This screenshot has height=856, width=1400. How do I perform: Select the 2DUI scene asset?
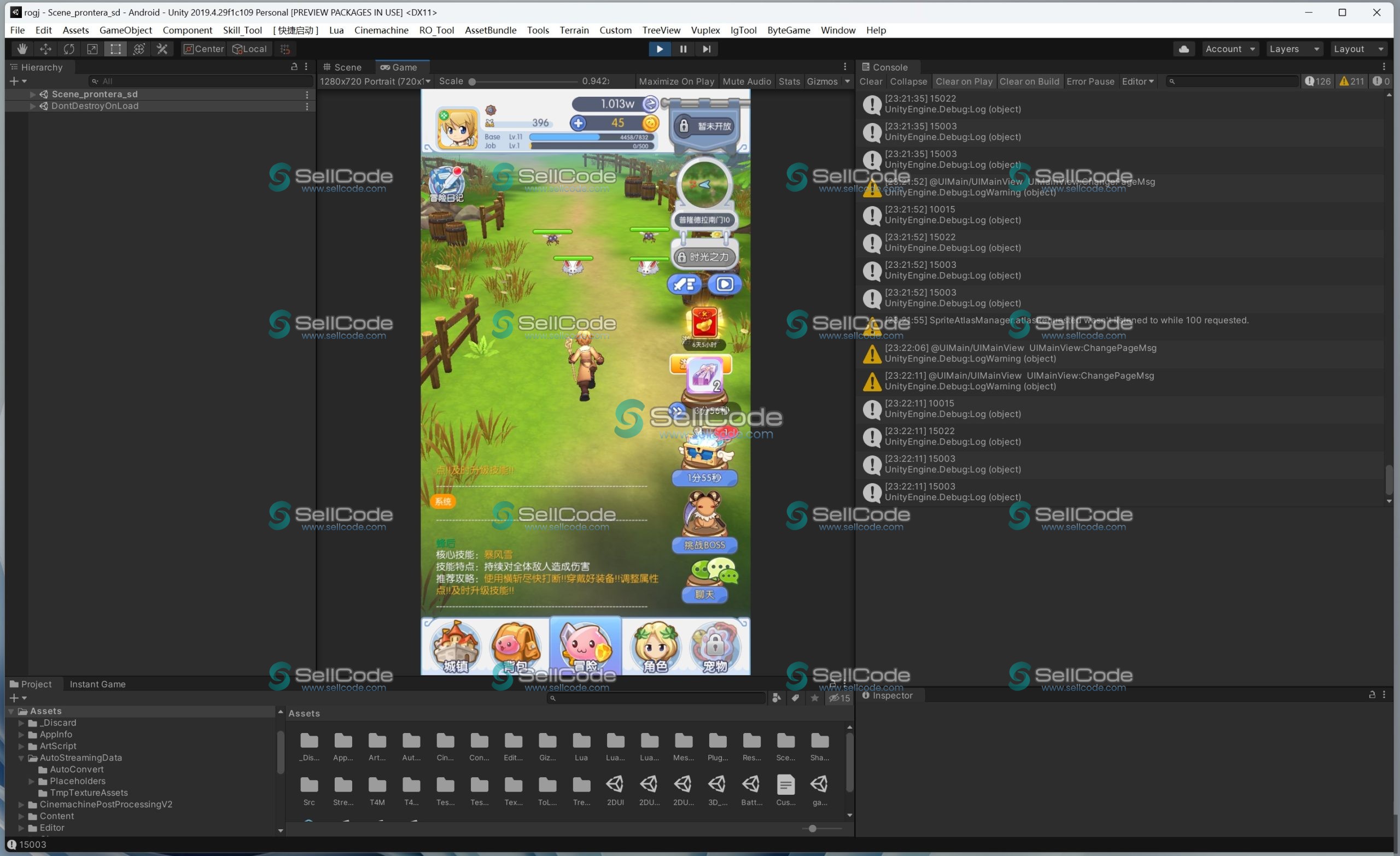click(615, 790)
